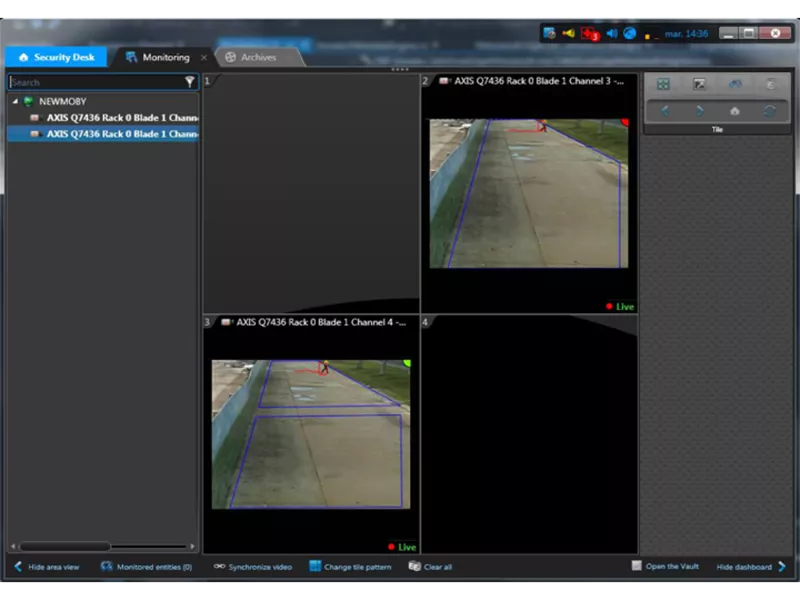The height and width of the screenshot is (600, 800).
Task: Click Hide dashboard in the bottom bar
Action: 746,566
